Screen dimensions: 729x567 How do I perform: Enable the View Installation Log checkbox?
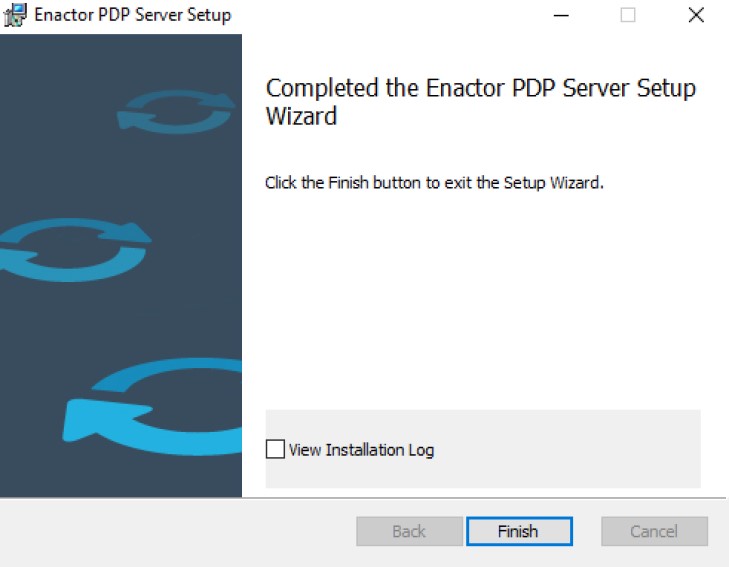pyautogui.click(x=275, y=450)
